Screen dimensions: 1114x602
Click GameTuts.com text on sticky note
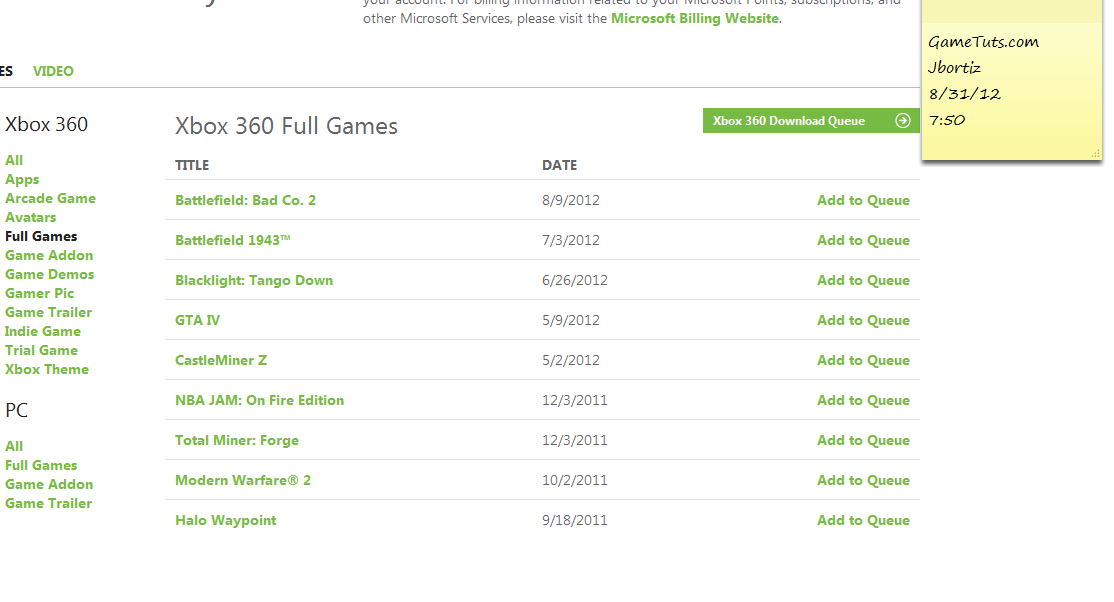point(983,42)
